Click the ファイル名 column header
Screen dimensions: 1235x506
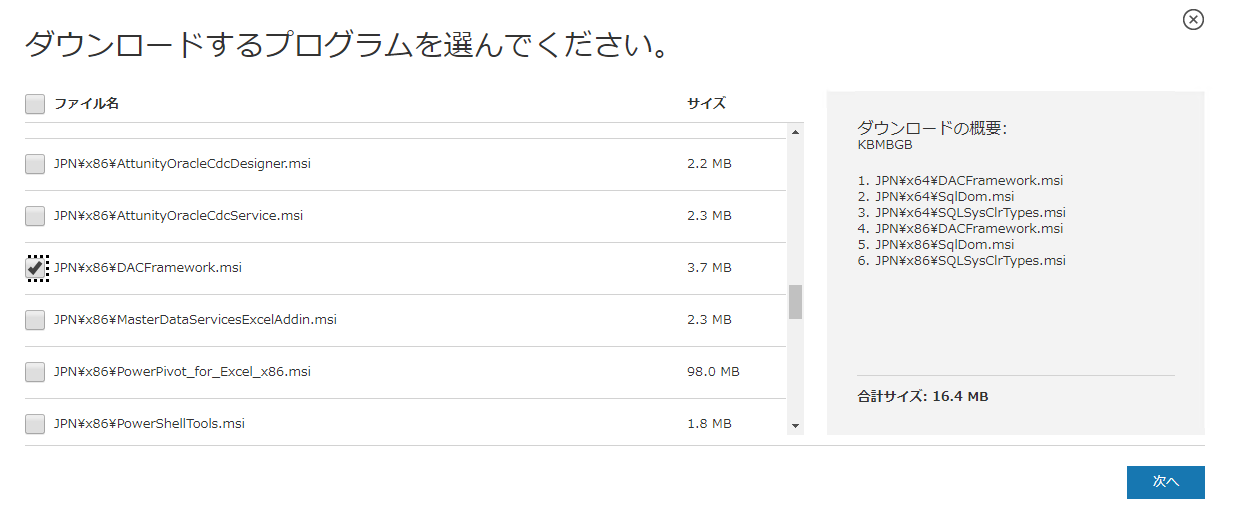[86, 104]
